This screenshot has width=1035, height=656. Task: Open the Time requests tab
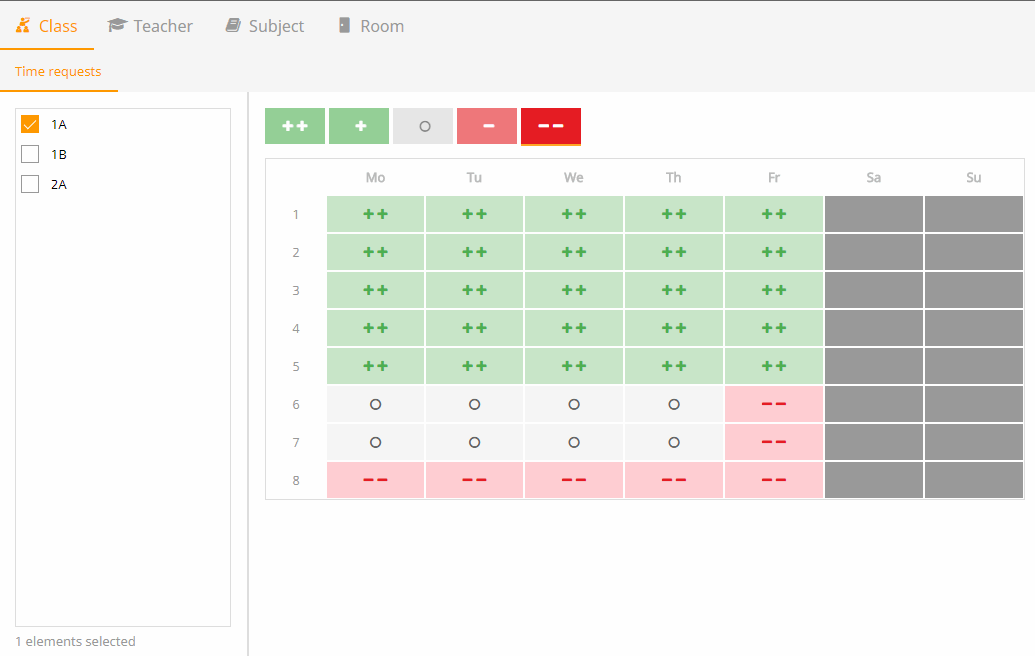click(58, 71)
